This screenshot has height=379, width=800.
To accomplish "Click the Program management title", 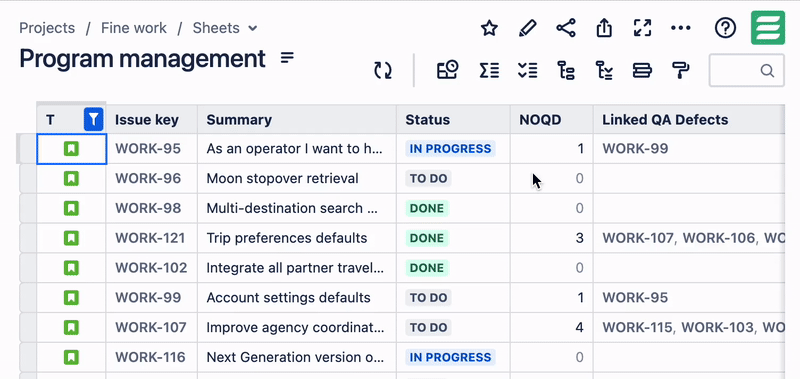I will 142,59.
